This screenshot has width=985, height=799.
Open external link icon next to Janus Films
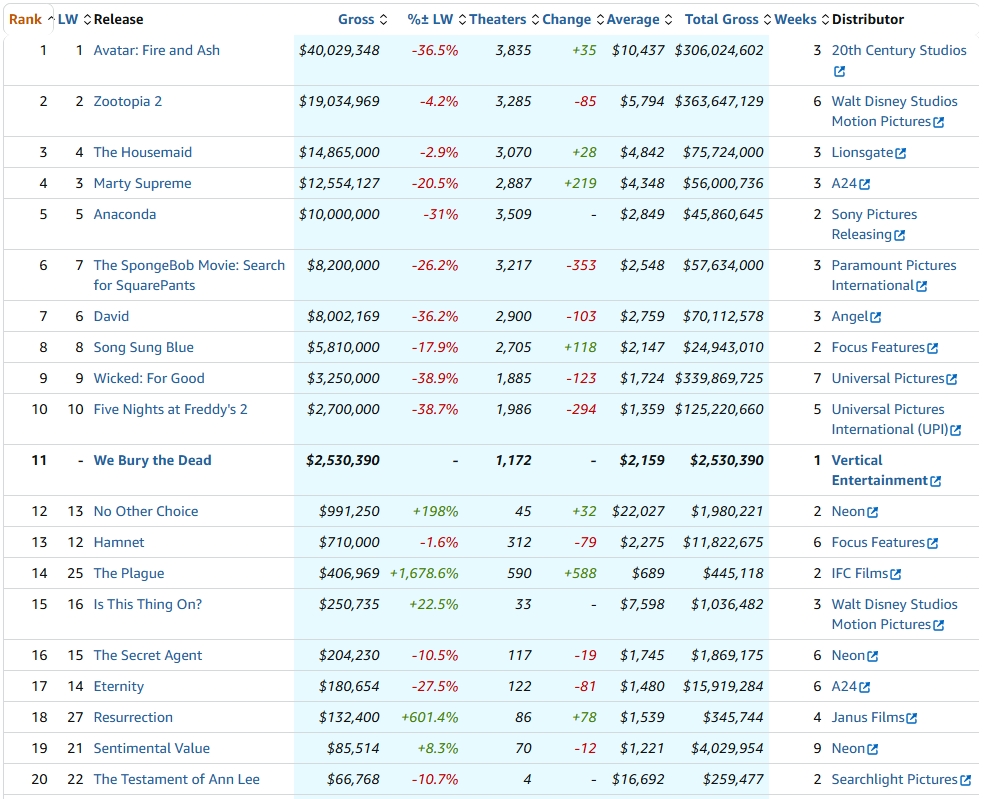[x=911, y=718]
